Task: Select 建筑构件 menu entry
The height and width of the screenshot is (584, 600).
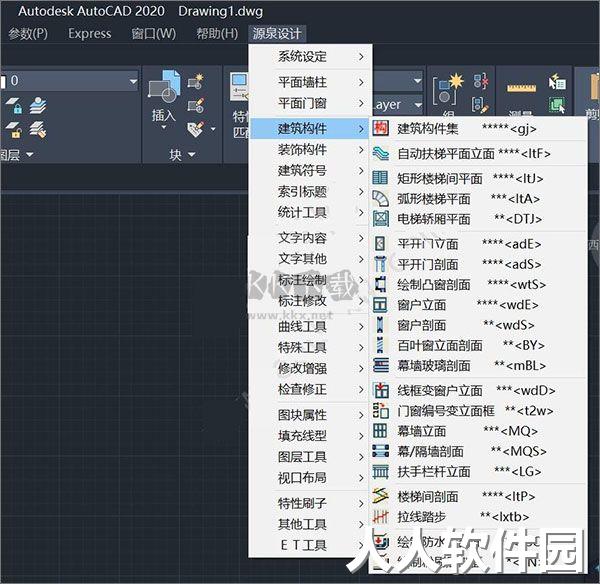Action: [x=309, y=128]
